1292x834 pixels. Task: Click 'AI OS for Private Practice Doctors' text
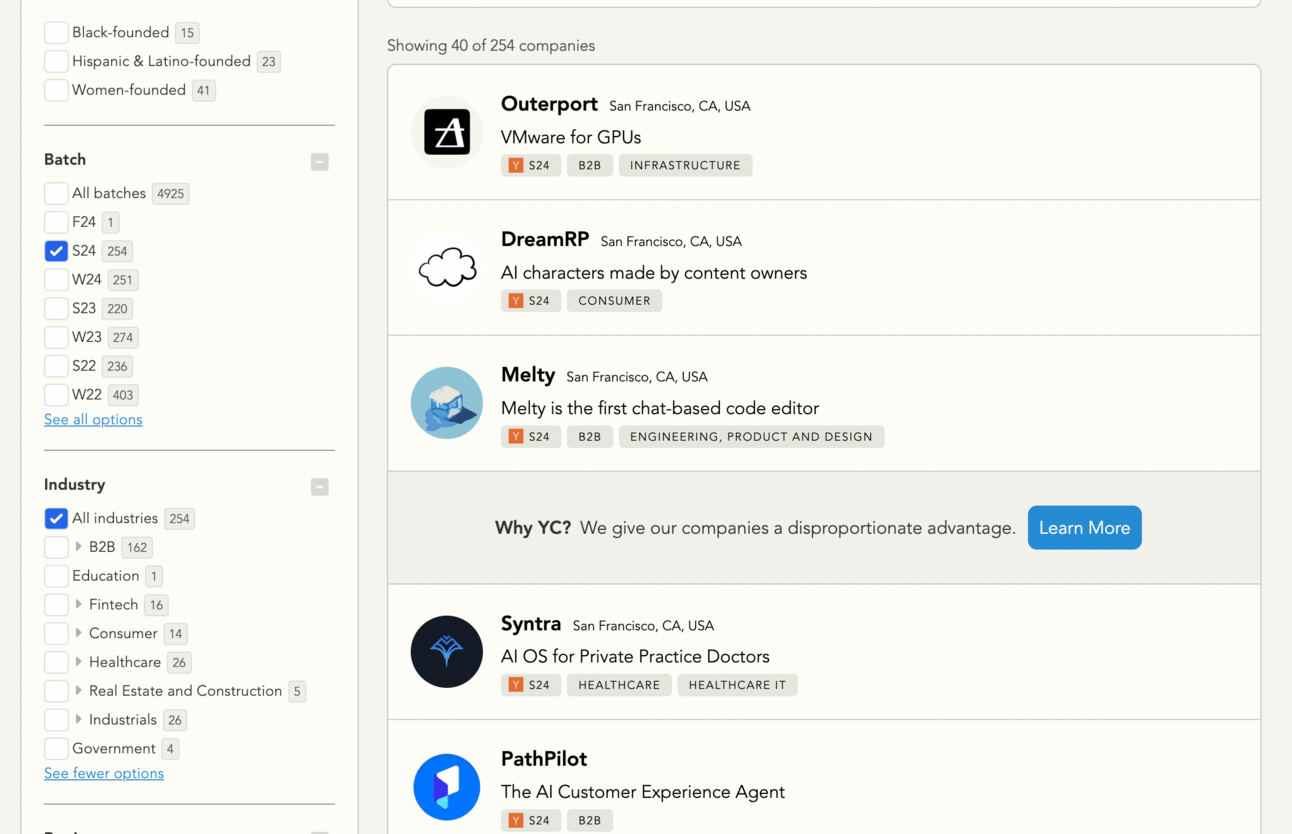point(635,657)
